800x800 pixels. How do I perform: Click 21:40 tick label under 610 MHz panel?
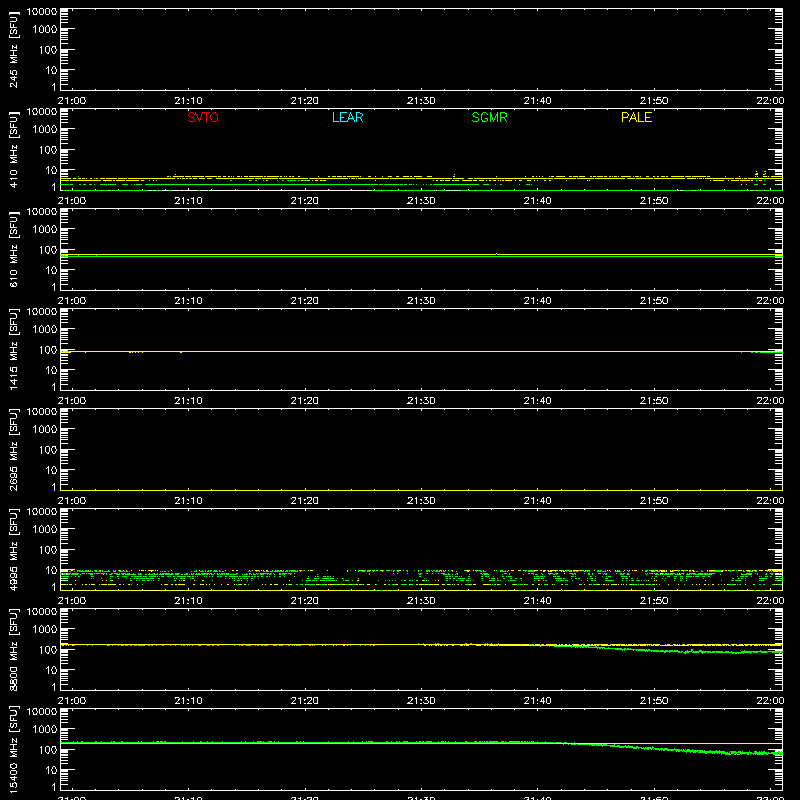coord(537,301)
